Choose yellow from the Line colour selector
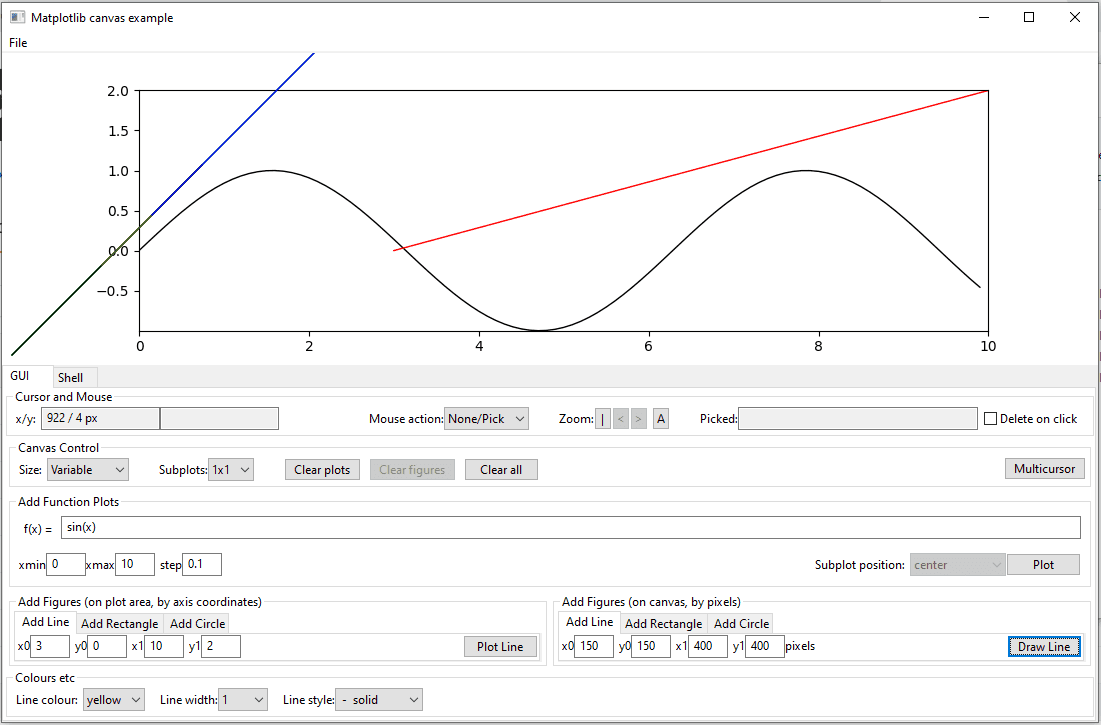The height and width of the screenshot is (725, 1101). pyautogui.click(x=113, y=699)
